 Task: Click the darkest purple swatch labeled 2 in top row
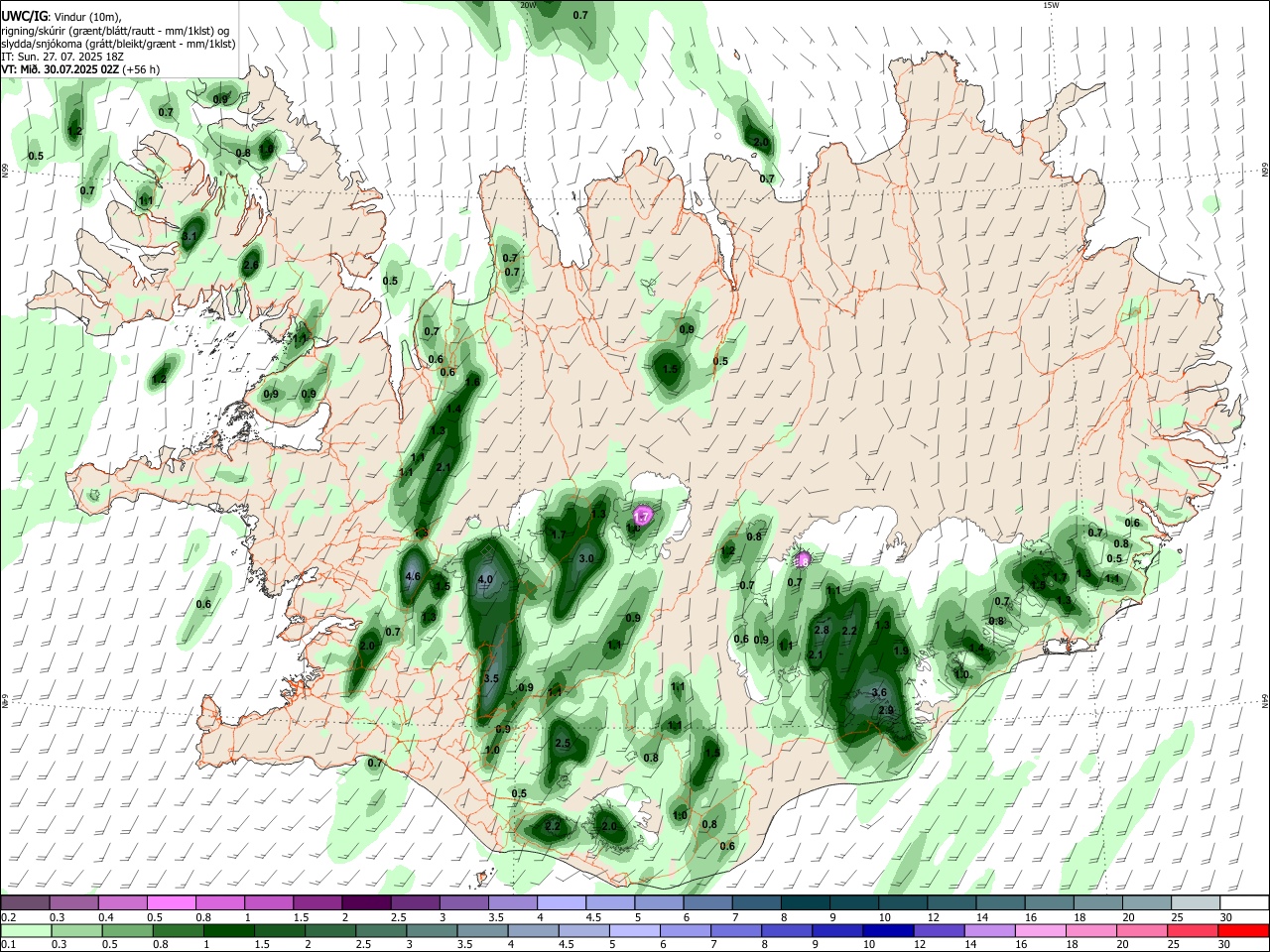point(366,902)
